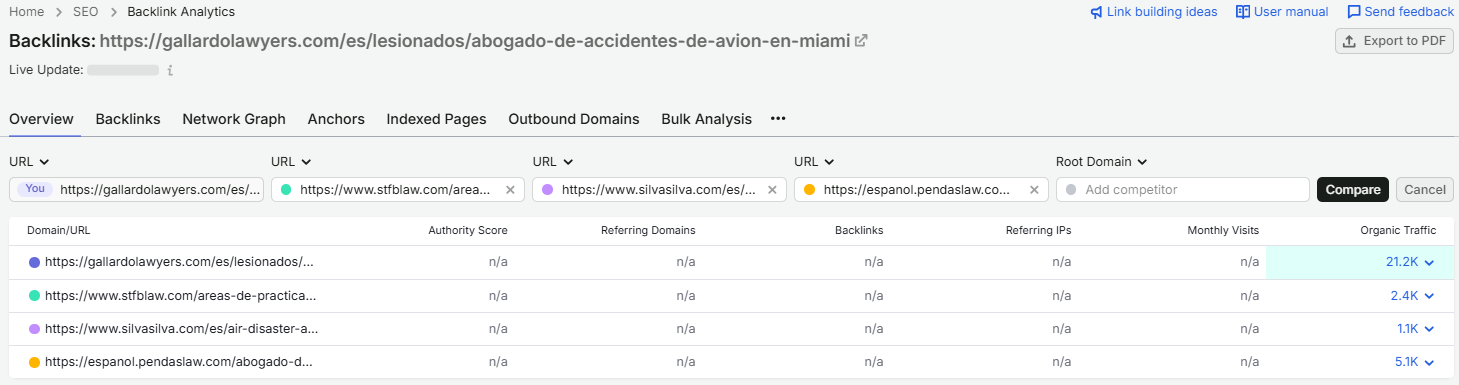Expand the 1.1K organic traffic chevron
This screenshot has height=385, width=1459.
[x=1429, y=329]
